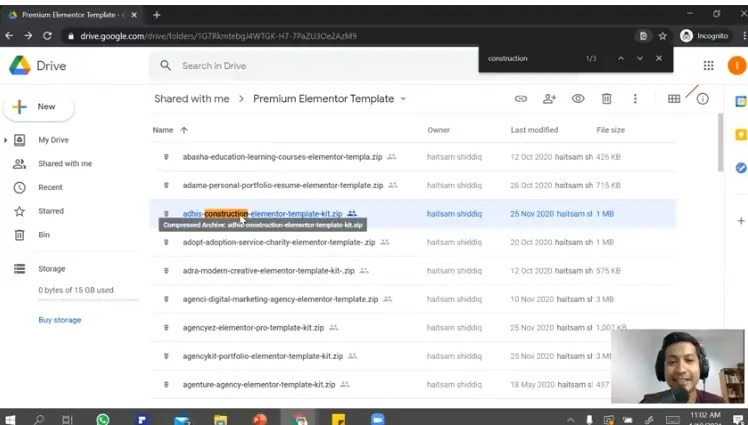Open the orange account avatar

(737, 65)
